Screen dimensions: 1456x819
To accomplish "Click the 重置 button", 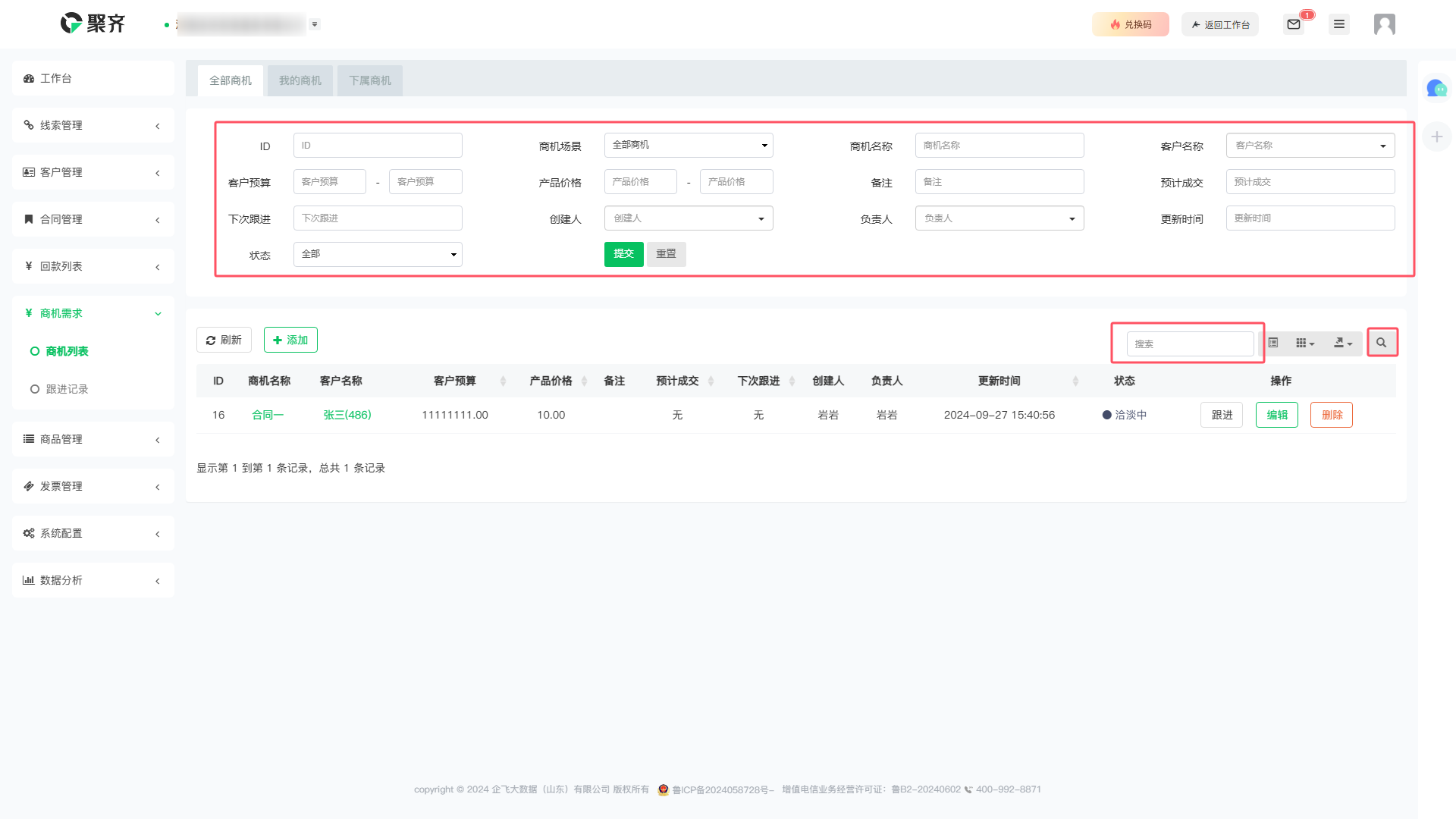I will click(x=667, y=254).
